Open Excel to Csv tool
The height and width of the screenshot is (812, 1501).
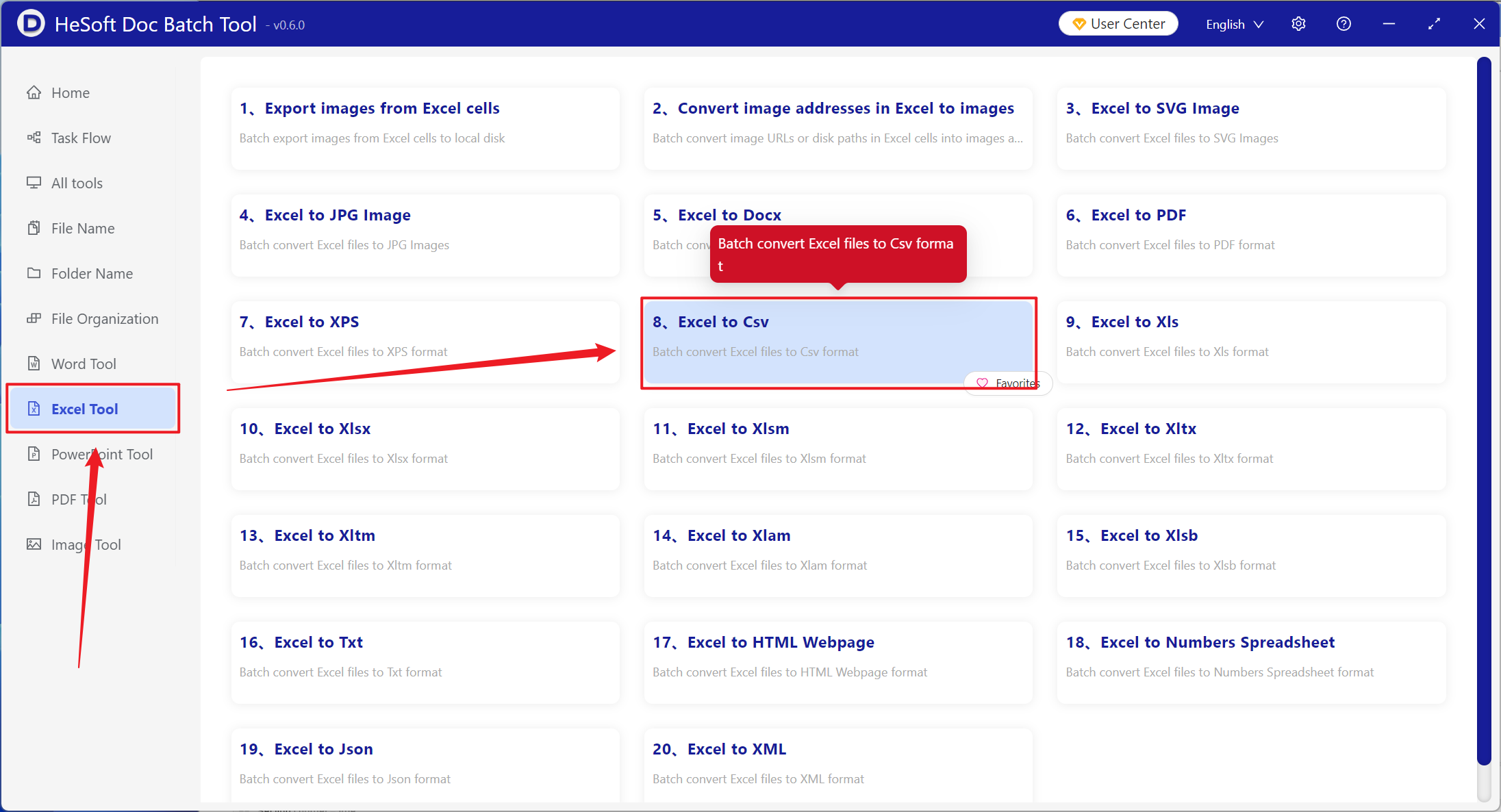838,342
